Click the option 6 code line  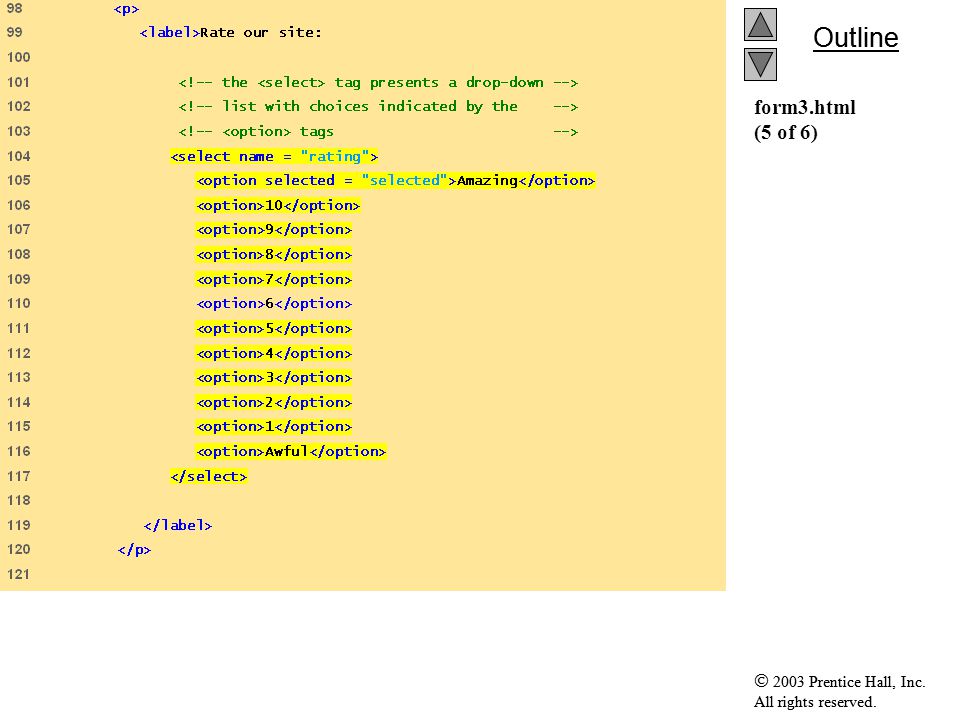pos(274,304)
